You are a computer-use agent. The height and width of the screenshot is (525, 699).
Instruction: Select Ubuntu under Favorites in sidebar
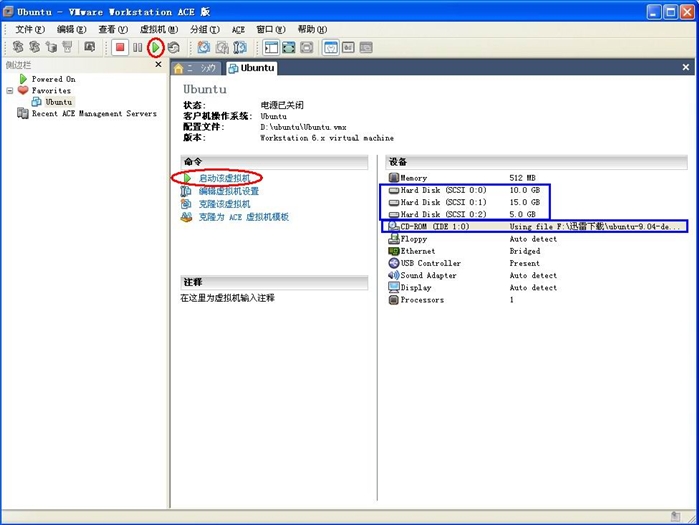(x=58, y=102)
